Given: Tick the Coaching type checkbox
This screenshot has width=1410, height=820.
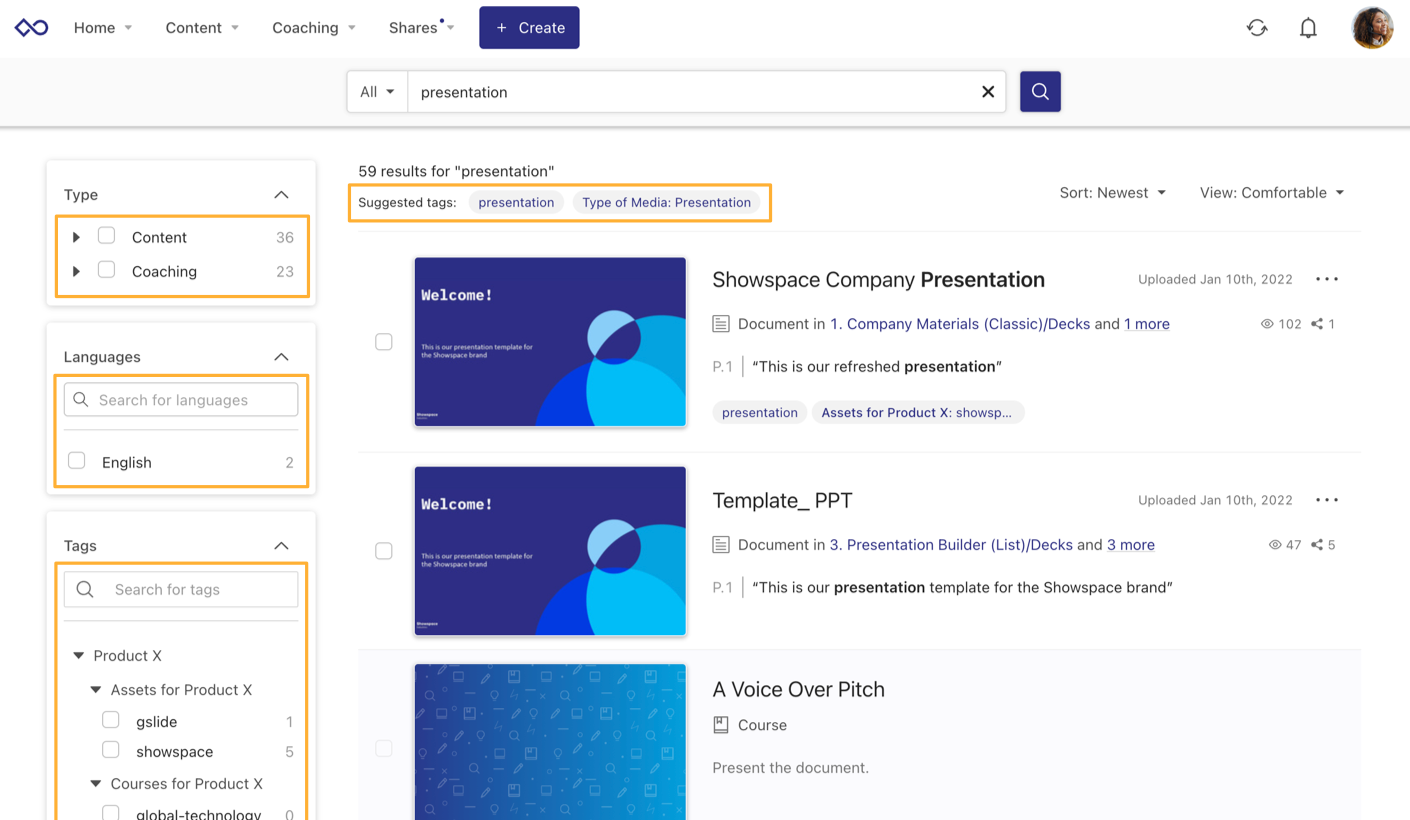Looking at the screenshot, I should pos(106,270).
